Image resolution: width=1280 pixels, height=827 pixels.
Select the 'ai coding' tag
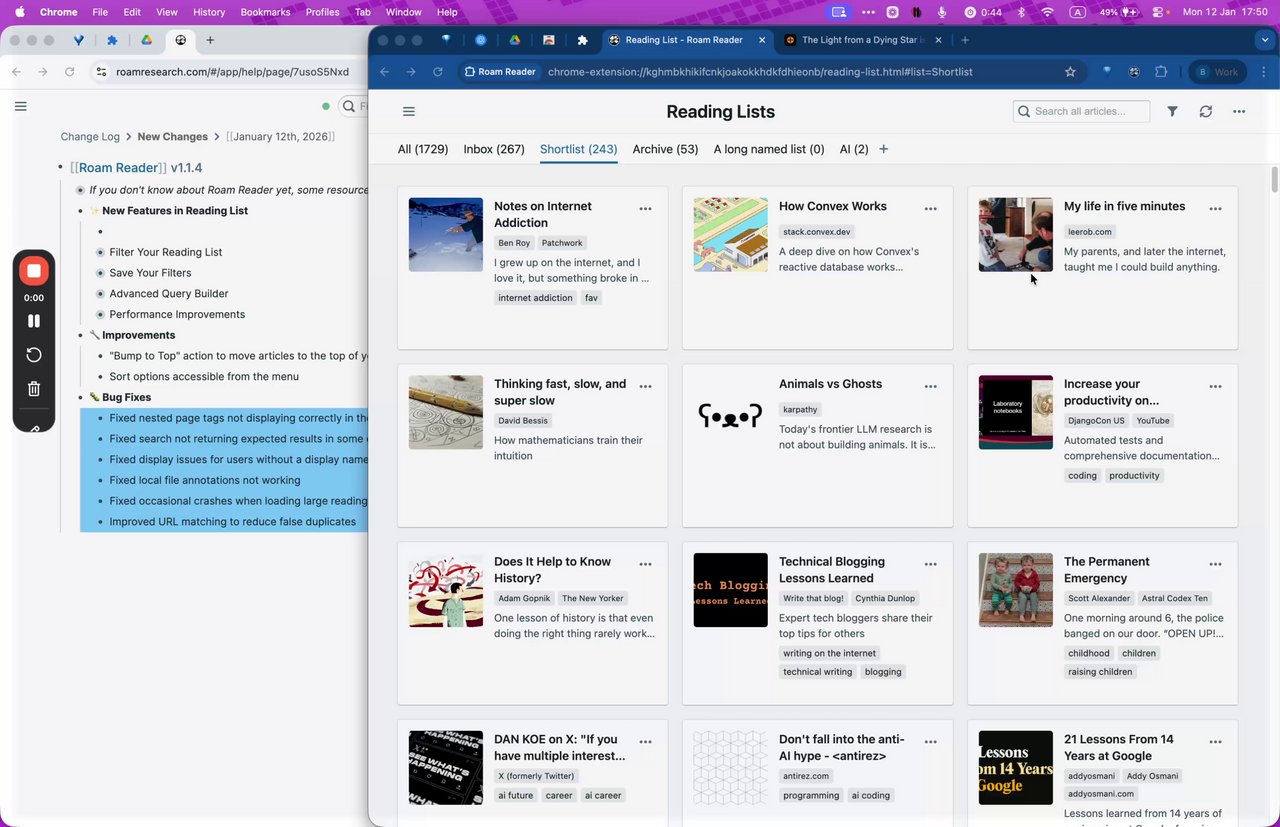point(870,796)
